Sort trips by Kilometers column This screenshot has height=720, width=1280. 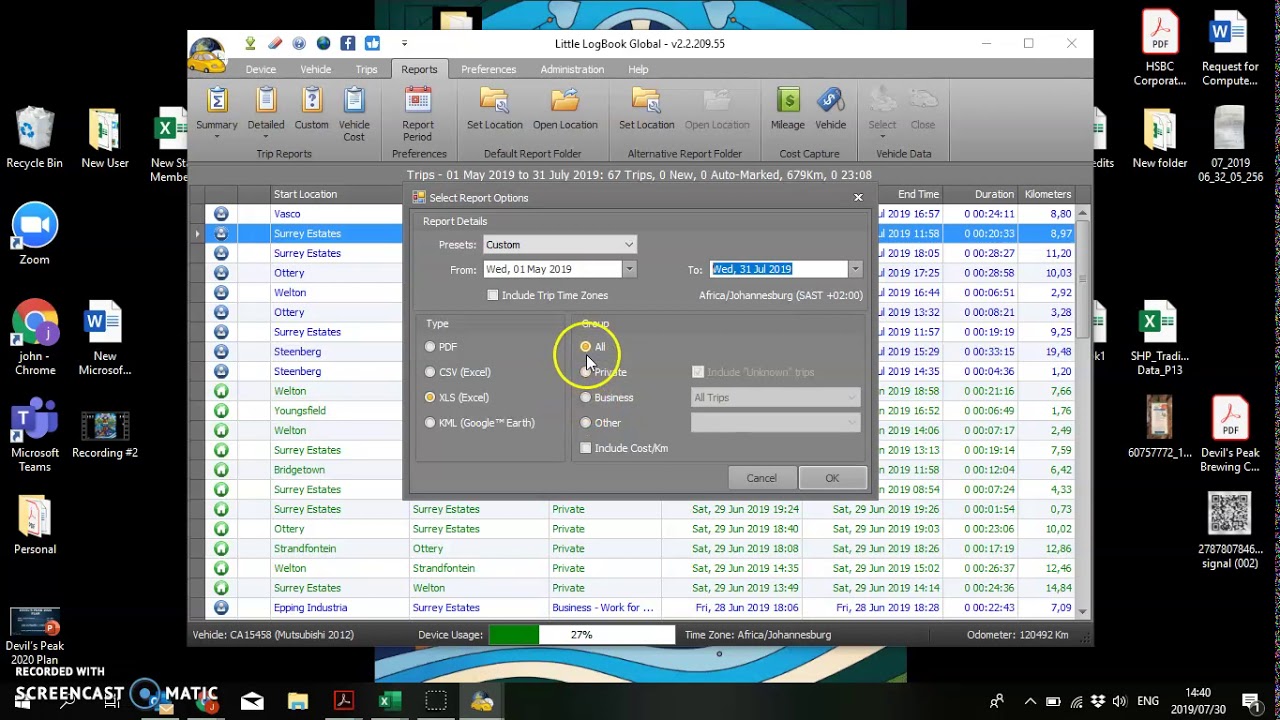click(1047, 194)
